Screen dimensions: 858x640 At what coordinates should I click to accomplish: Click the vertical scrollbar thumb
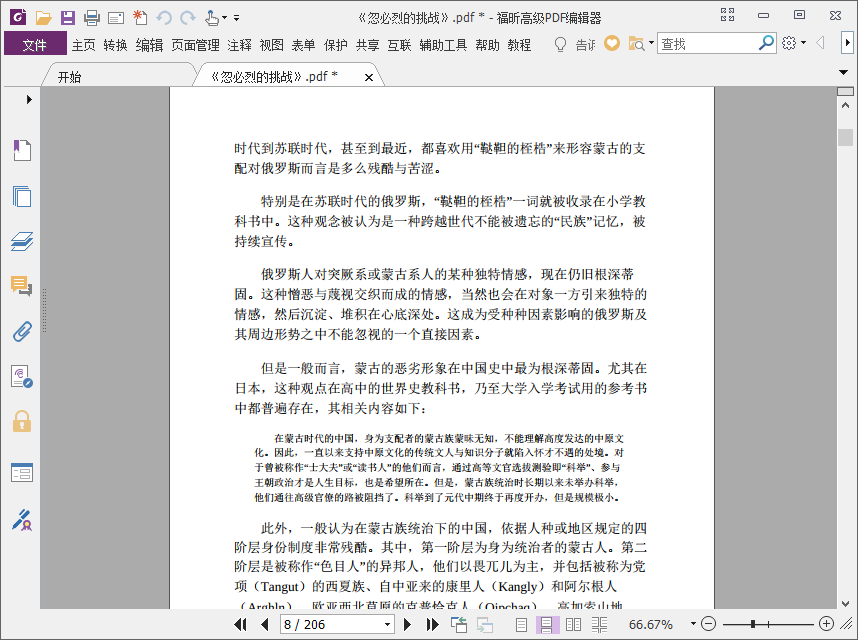pos(845,137)
